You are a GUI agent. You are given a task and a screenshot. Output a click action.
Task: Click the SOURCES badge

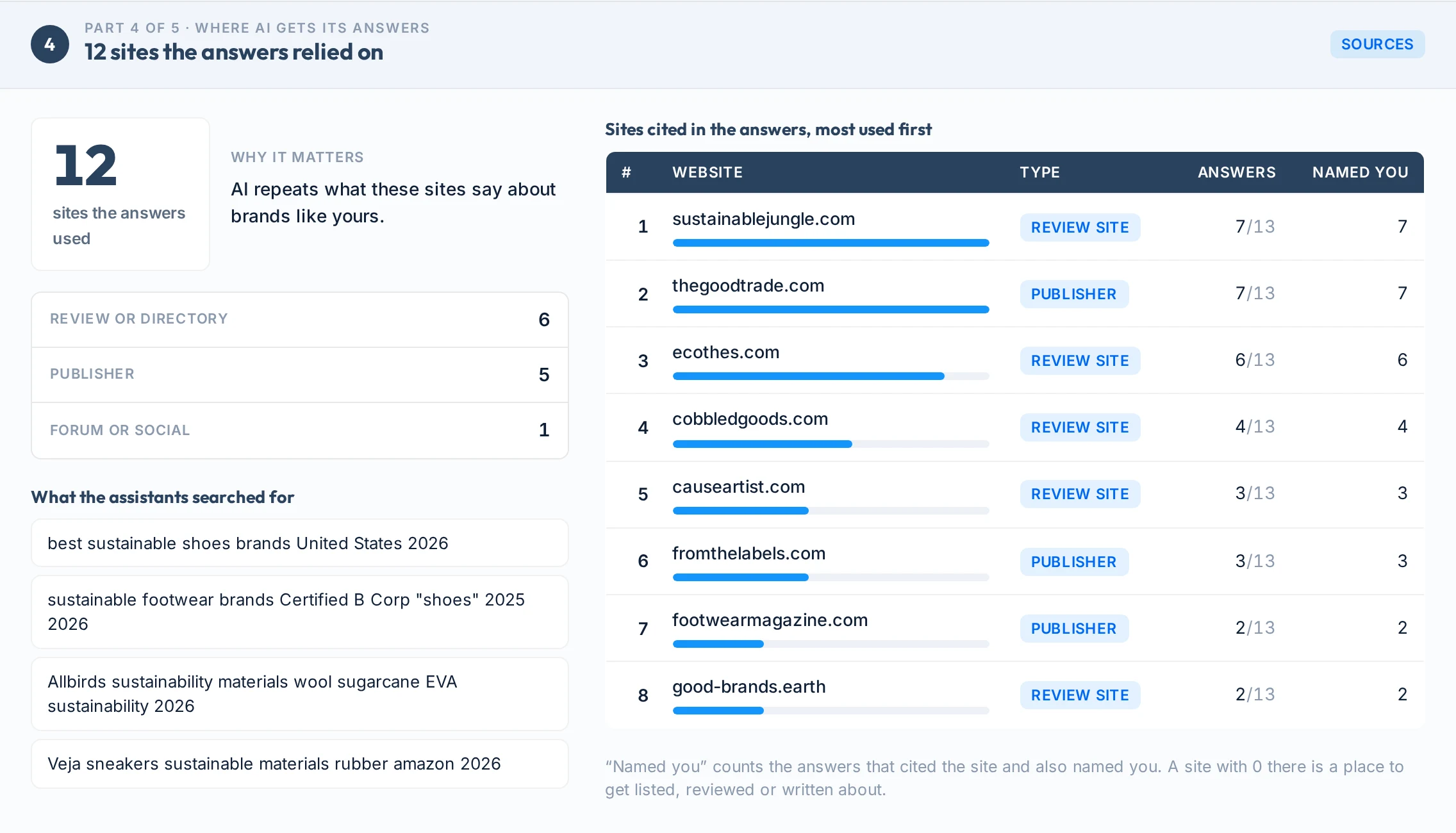point(1377,44)
